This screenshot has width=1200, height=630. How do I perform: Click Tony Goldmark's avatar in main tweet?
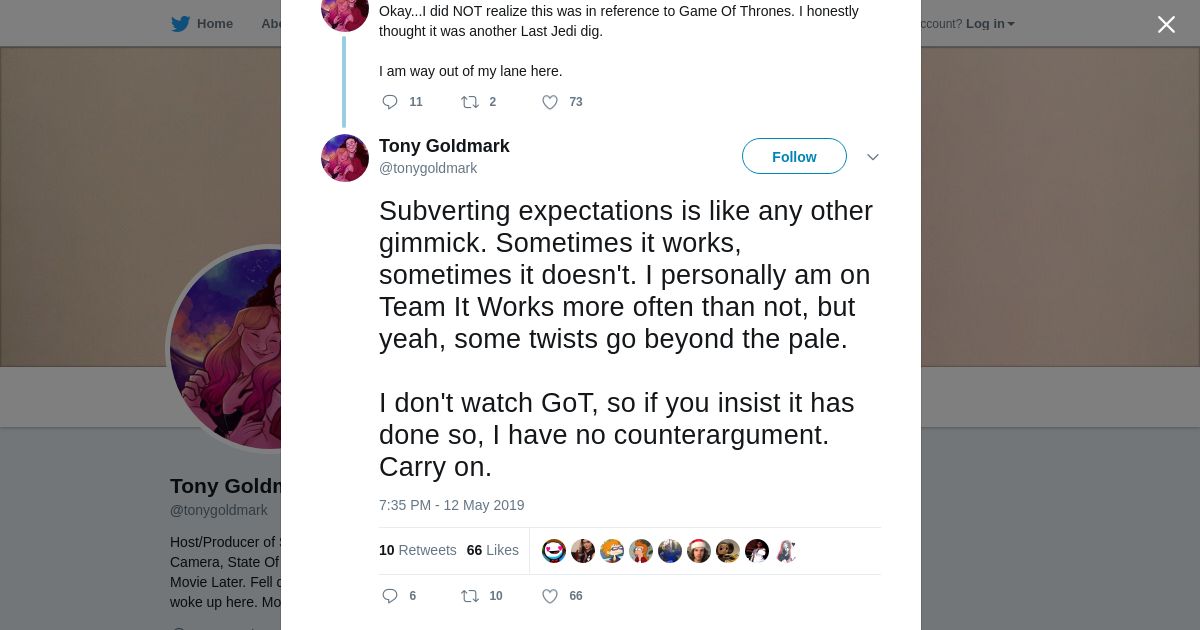coord(345,158)
